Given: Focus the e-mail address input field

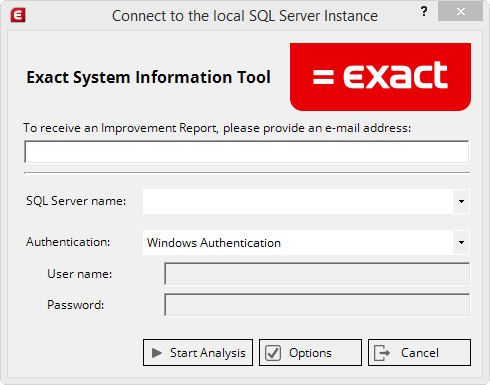Looking at the screenshot, I should [247, 152].
